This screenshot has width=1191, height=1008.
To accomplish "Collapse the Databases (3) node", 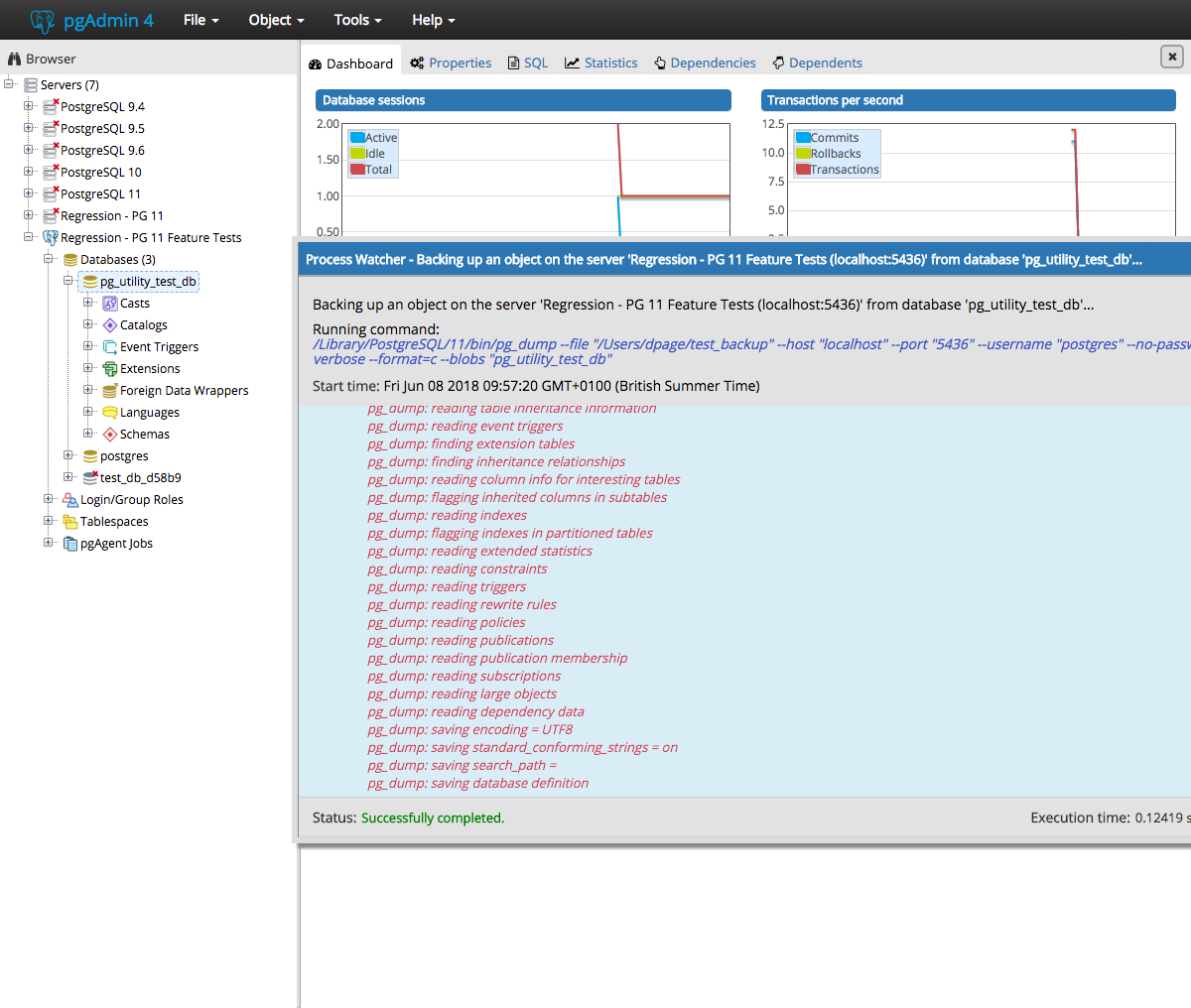I will click(x=49, y=259).
